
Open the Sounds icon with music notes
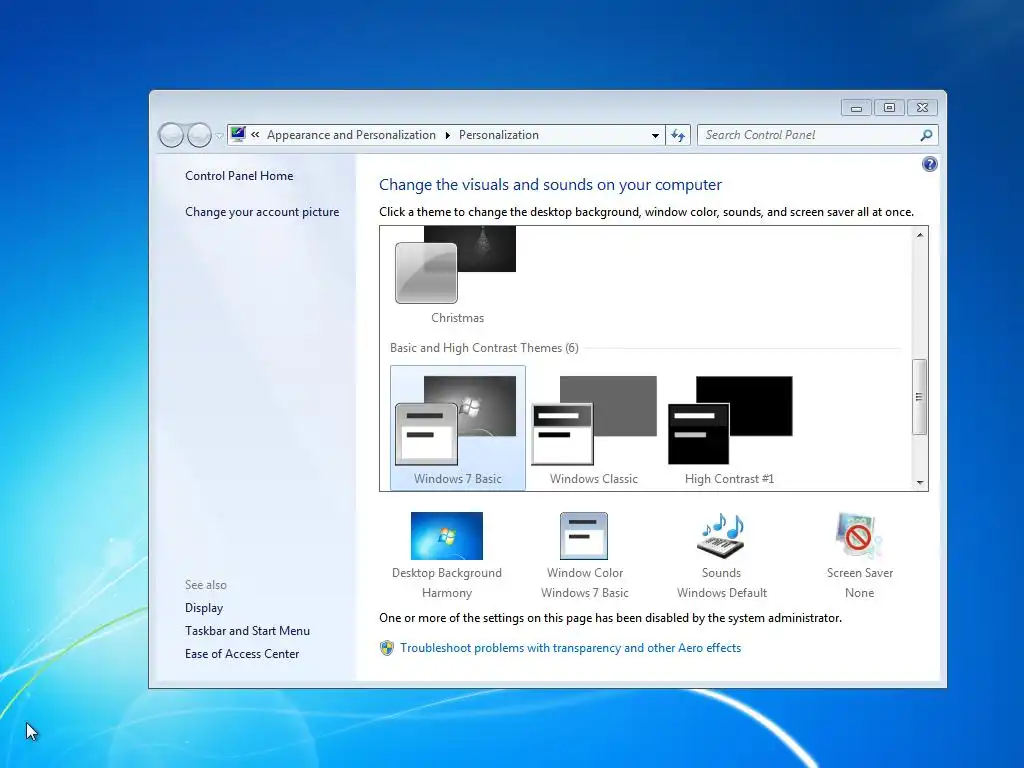click(x=721, y=536)
